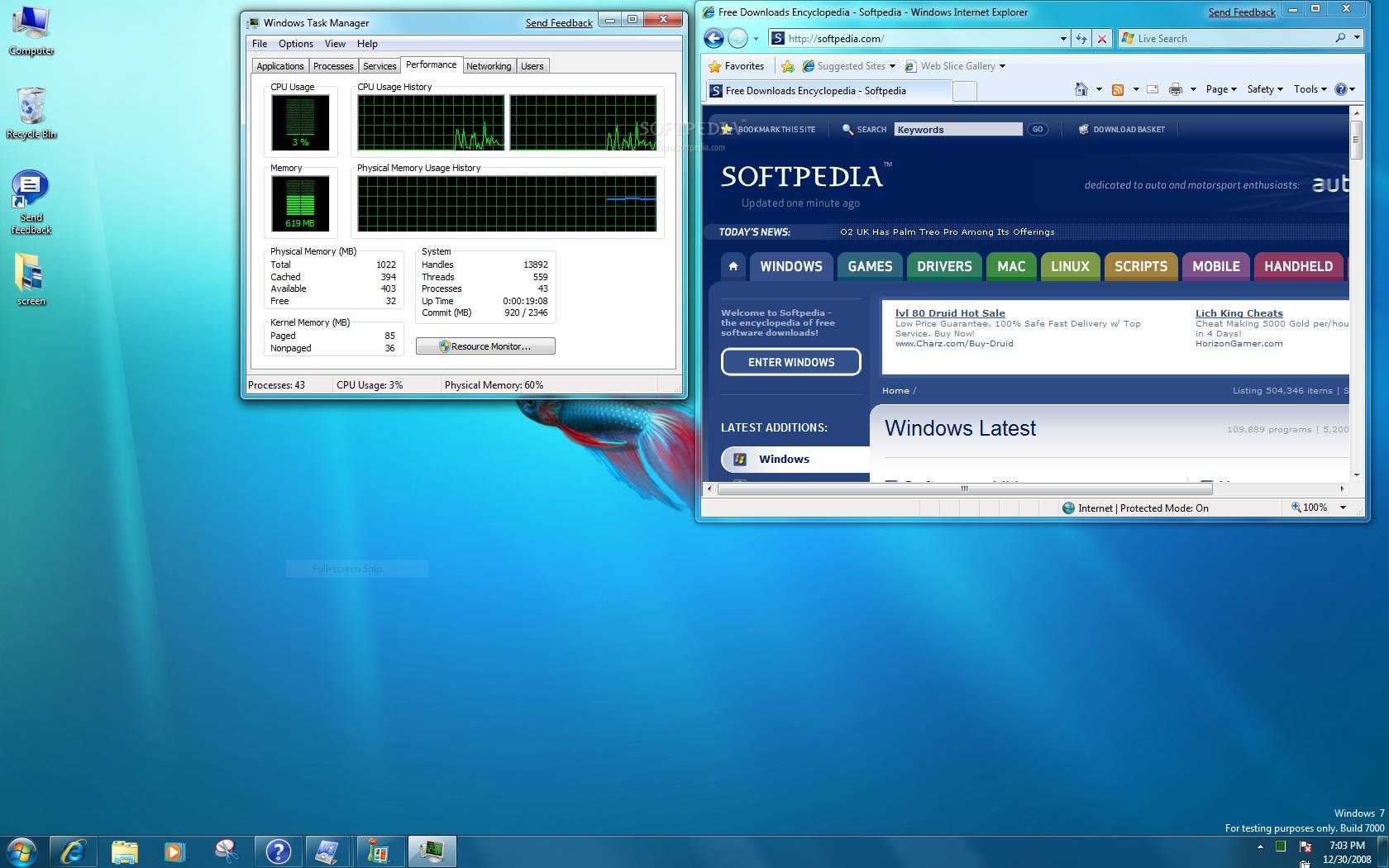Viewport: 1389px width, 868px height.
Task: Go back in Internet Explorer
Action: click(x=714, y=38)
